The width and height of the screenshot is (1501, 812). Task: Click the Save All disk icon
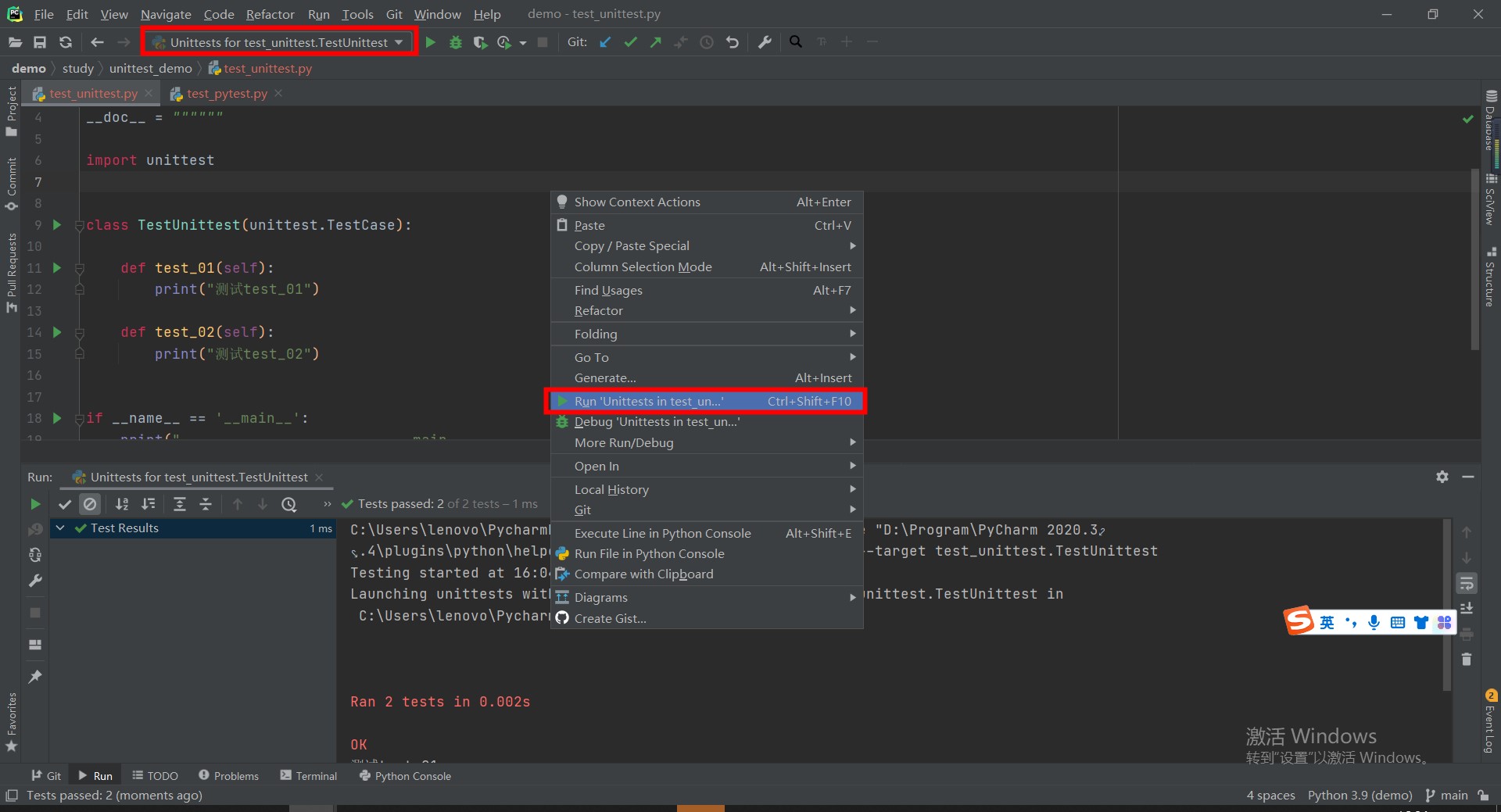click(40, 42)
